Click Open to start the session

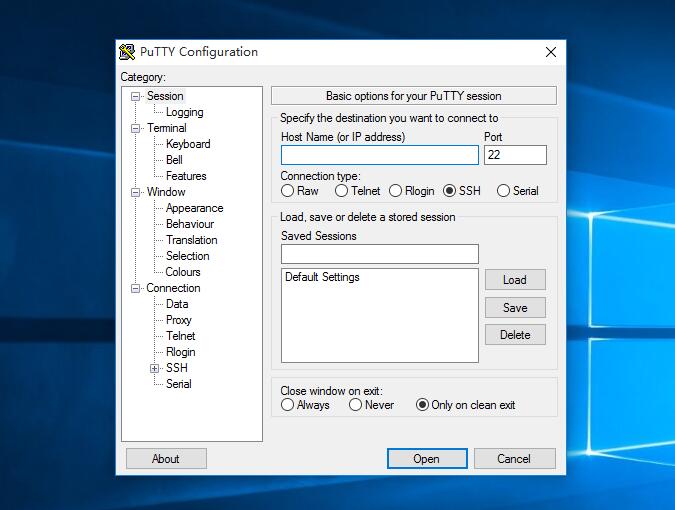tap(427, 459)
